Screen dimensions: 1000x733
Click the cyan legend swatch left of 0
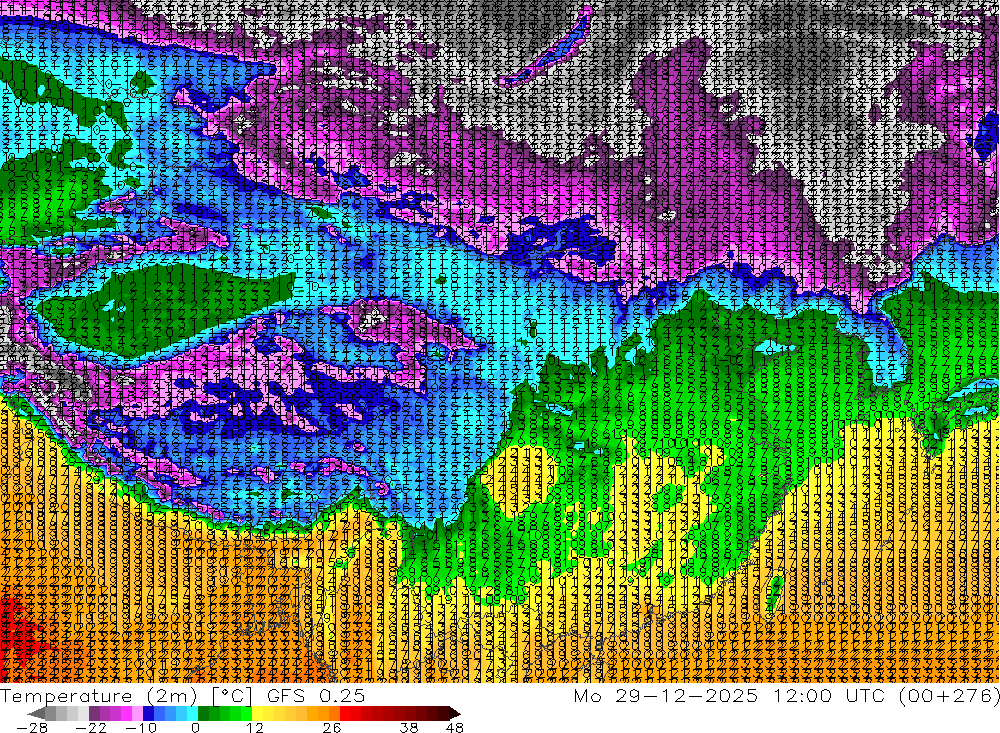click(x=192, y=713)
